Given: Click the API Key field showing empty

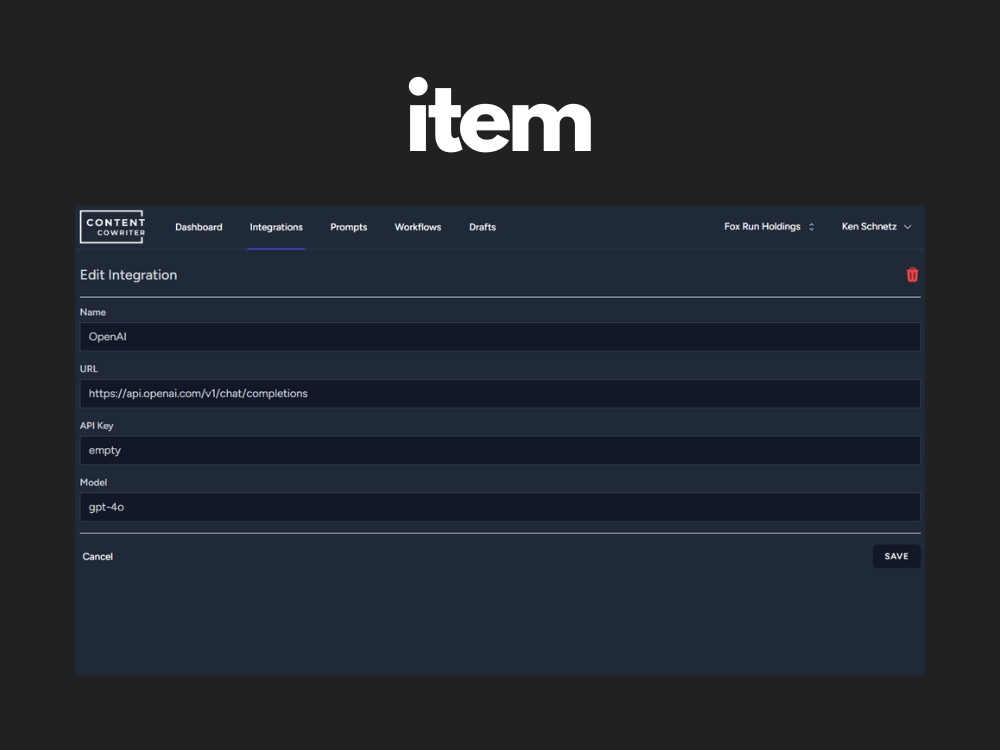Looking at the screenshot, I should click(500, 450).
